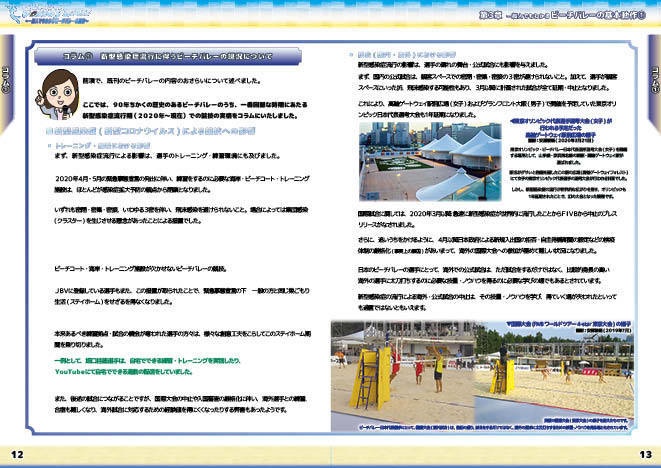Viewport: 661px width, 468px height.
Task: Click the line containing '(2020年〜現在)'
Action: click(190, 116)
